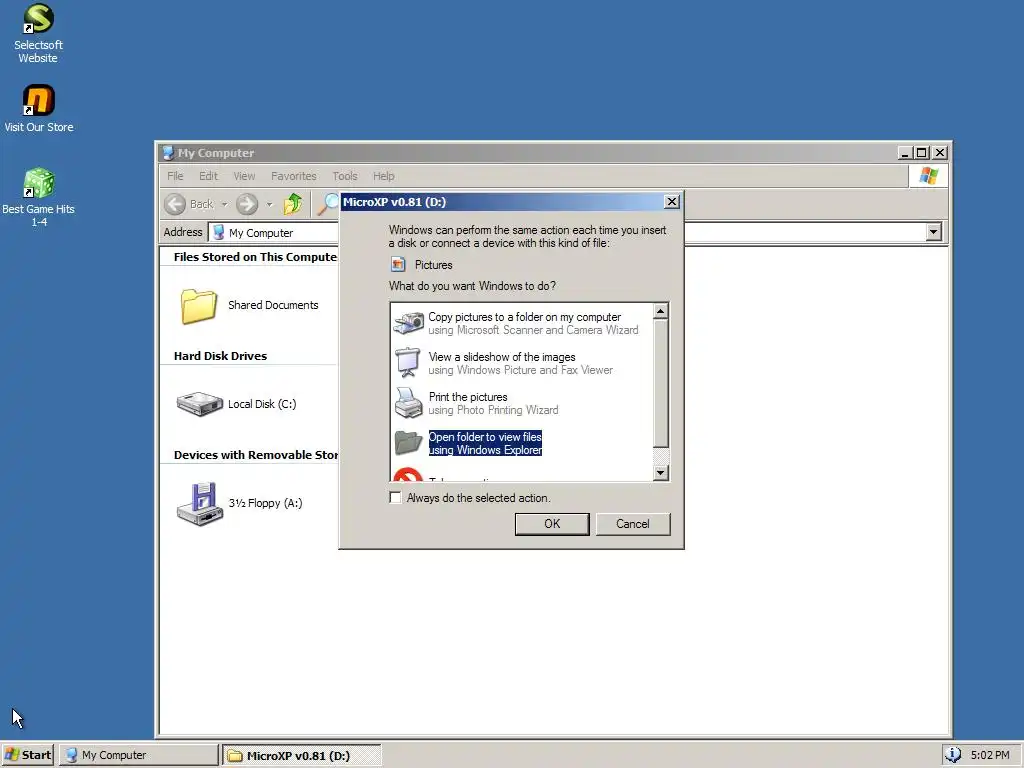Open the Help menu
The width and height of the screenshot is (1024, 768).
pos(383,176)
